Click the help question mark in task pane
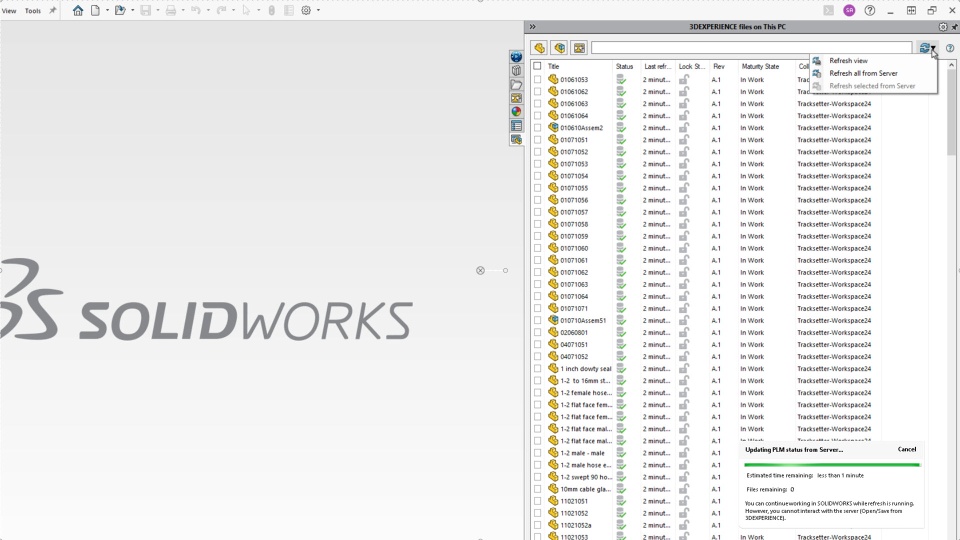960x540 pixels. pos(950,48)
